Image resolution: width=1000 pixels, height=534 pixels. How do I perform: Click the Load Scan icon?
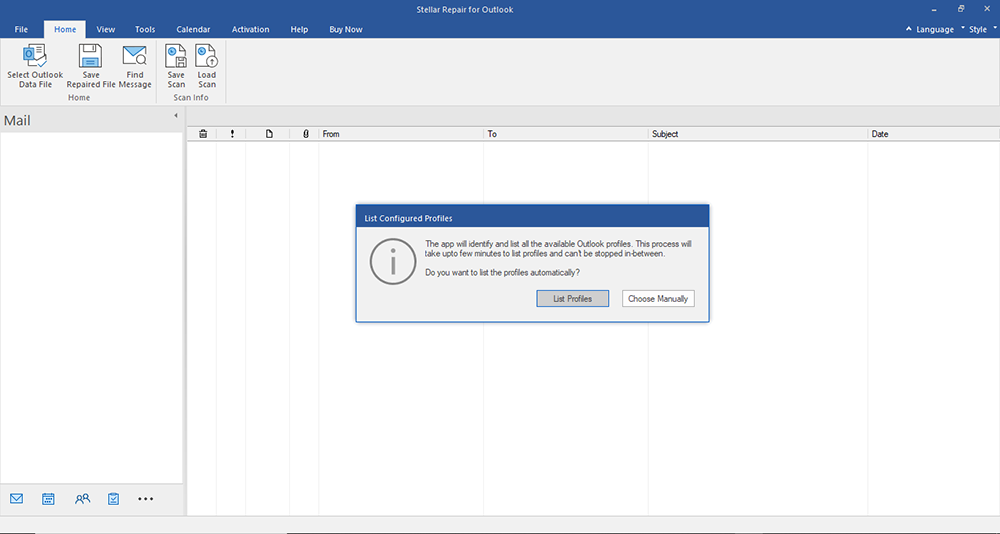(207, 56)
